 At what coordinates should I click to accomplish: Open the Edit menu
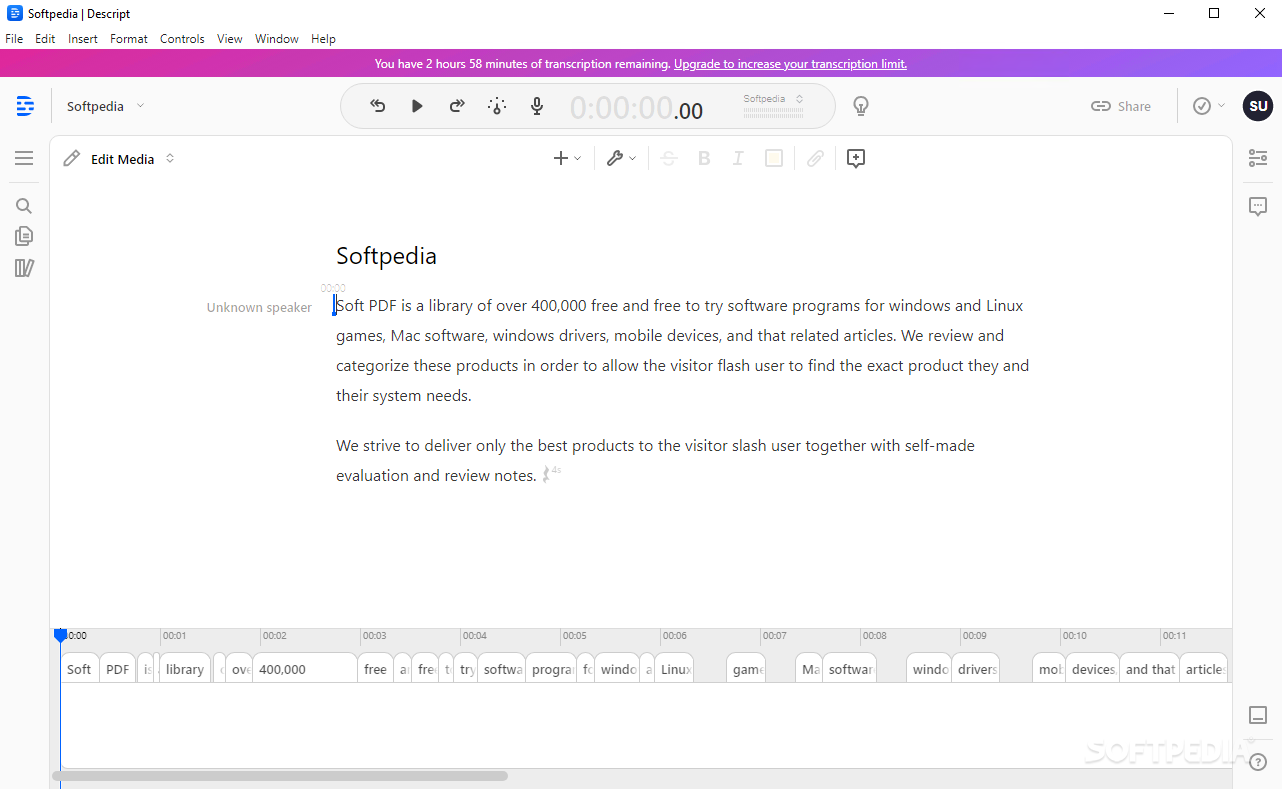coord(45,39)
